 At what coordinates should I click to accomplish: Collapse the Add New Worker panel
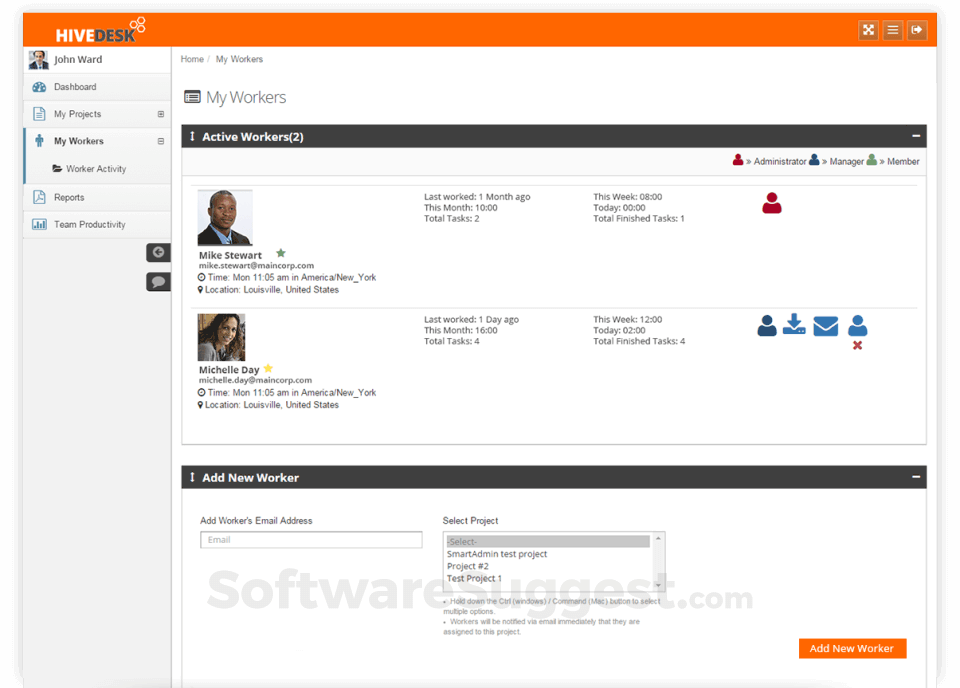(916, 477)
